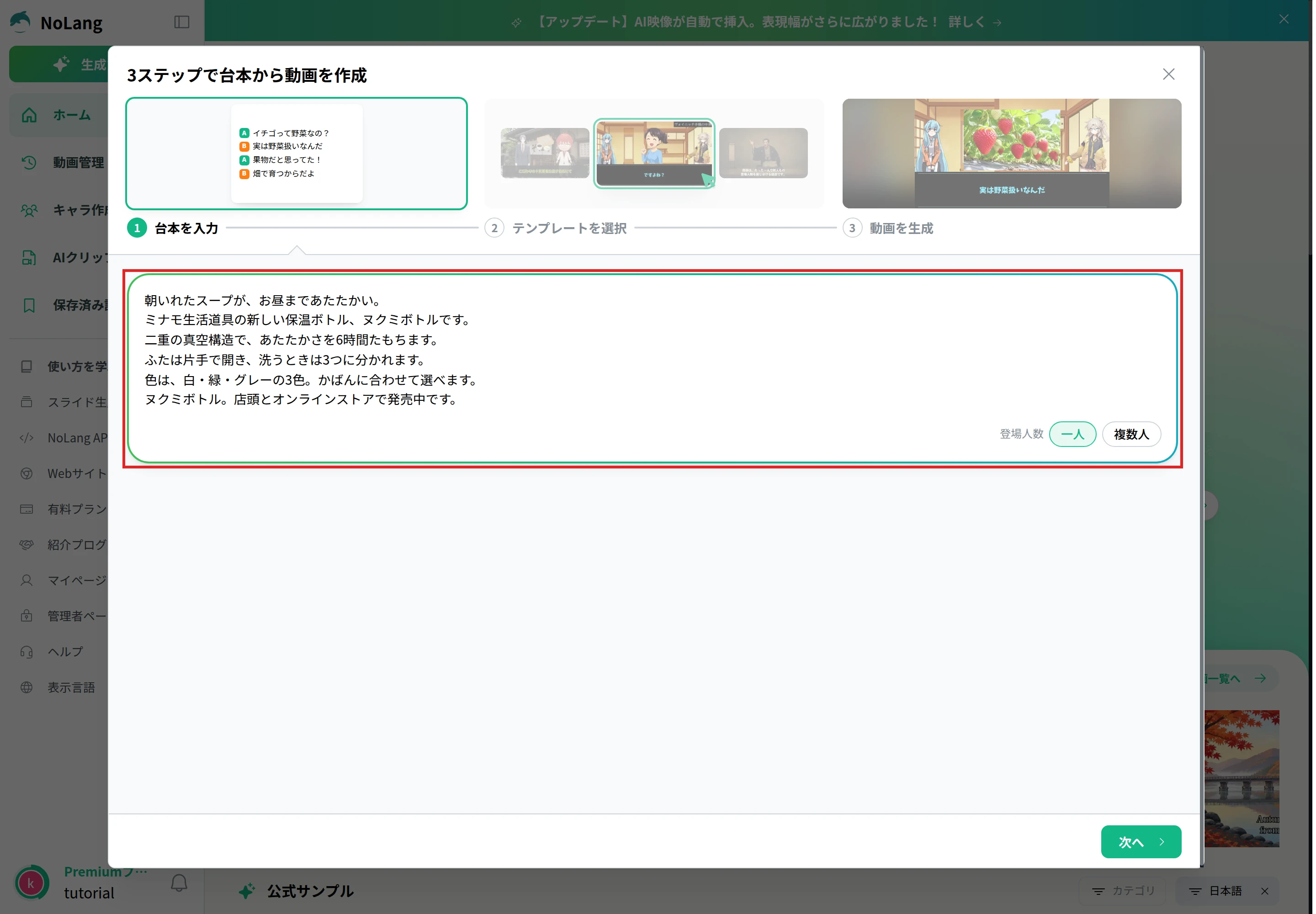
Task: Select 複数人 for 登場人数
Action: [1131, 434]
